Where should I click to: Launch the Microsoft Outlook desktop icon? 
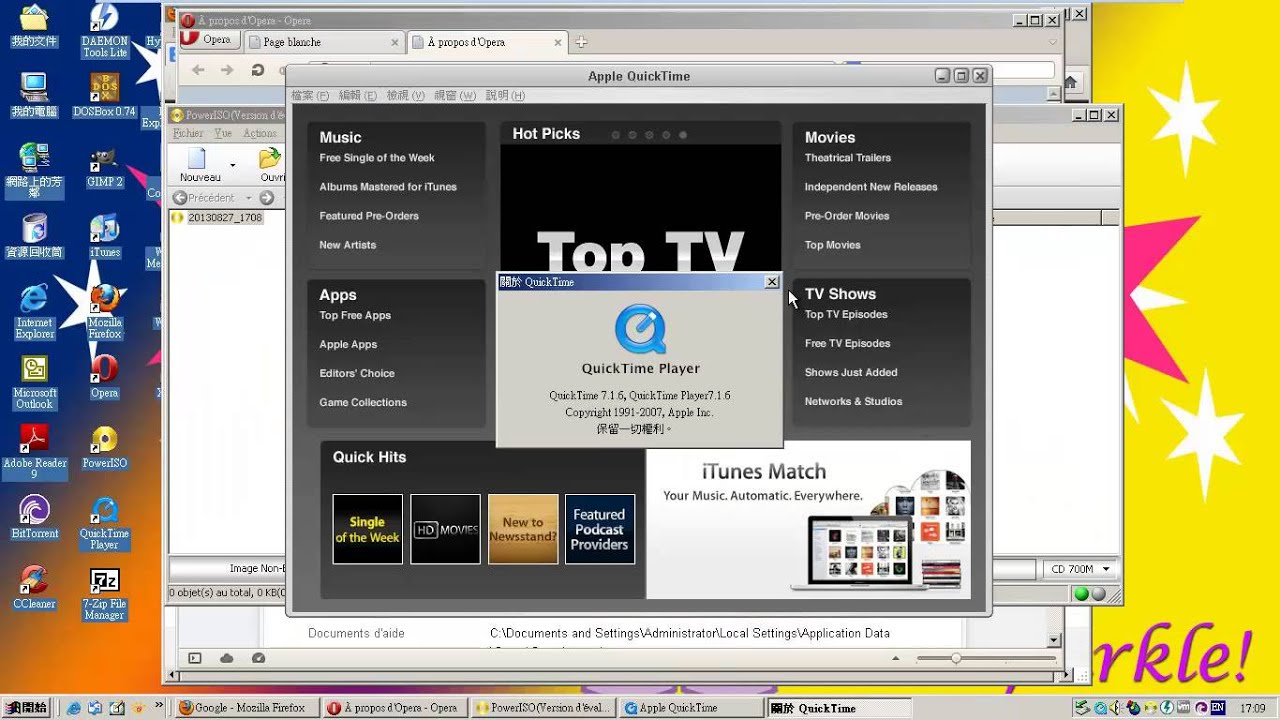coord(34,382)
